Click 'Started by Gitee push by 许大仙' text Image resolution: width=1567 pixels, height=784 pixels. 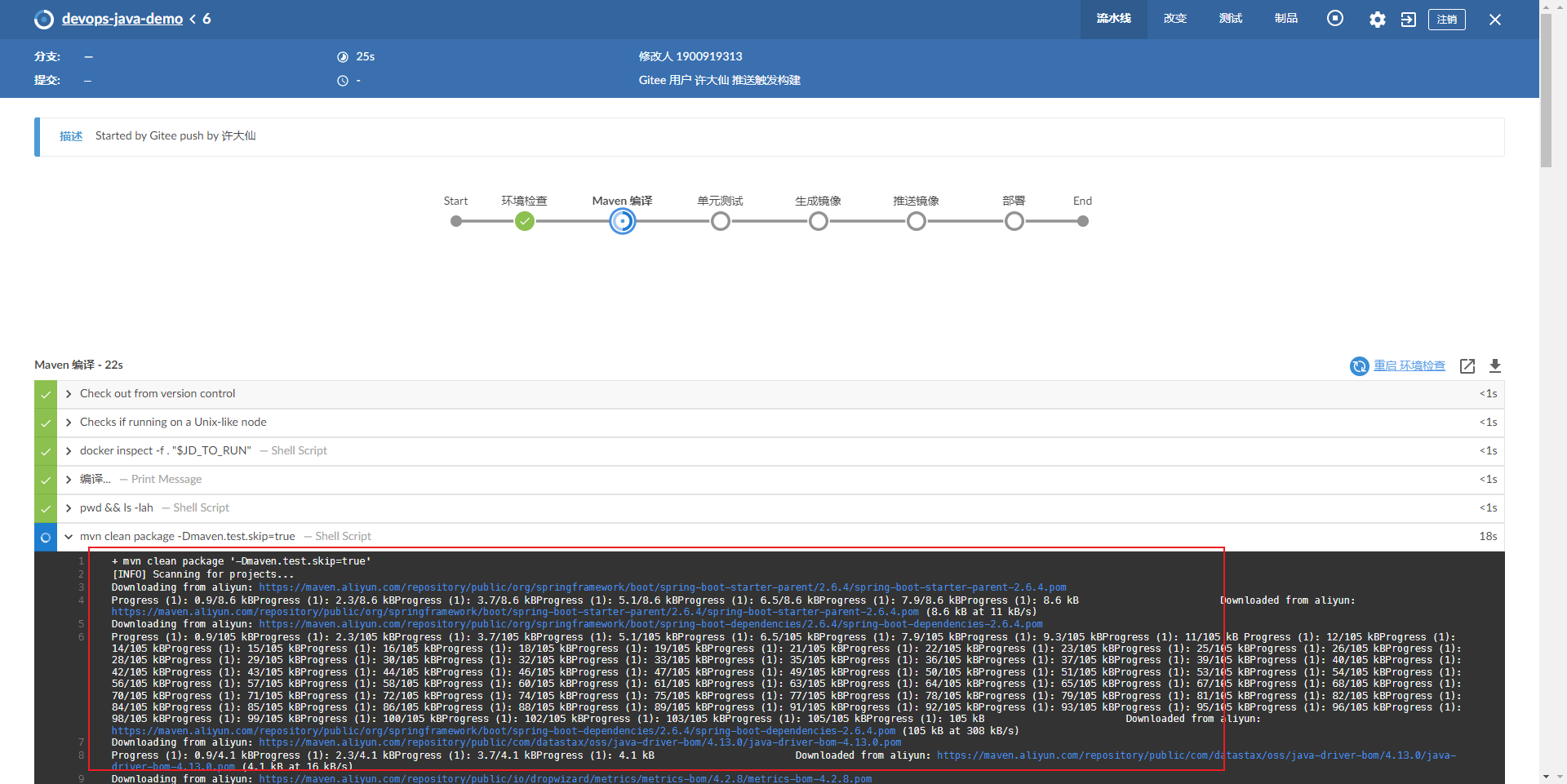175,136
